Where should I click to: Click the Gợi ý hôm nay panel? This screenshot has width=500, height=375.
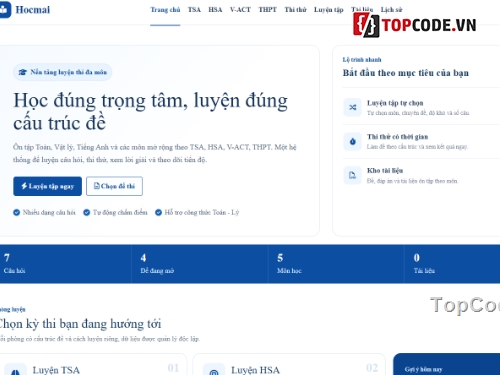click(x=447, y=364)
